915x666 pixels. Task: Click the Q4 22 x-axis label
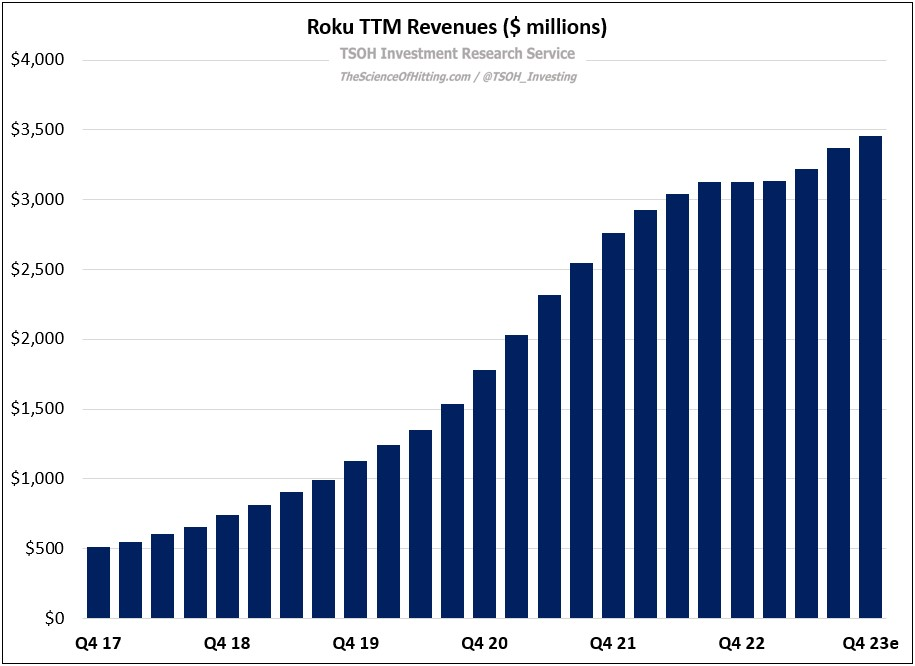click(742, 643)
